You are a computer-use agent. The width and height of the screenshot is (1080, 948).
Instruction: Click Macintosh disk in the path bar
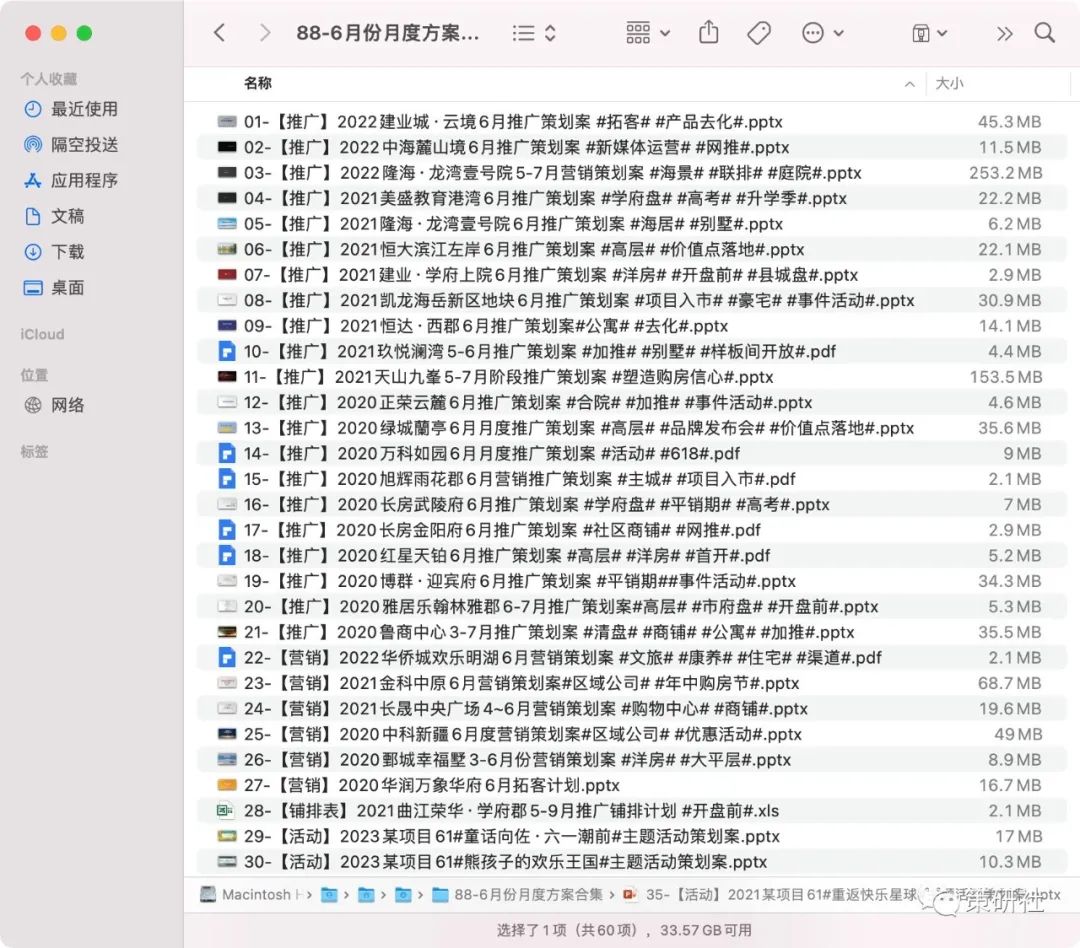pyautogui.click(x=251, y=894)
